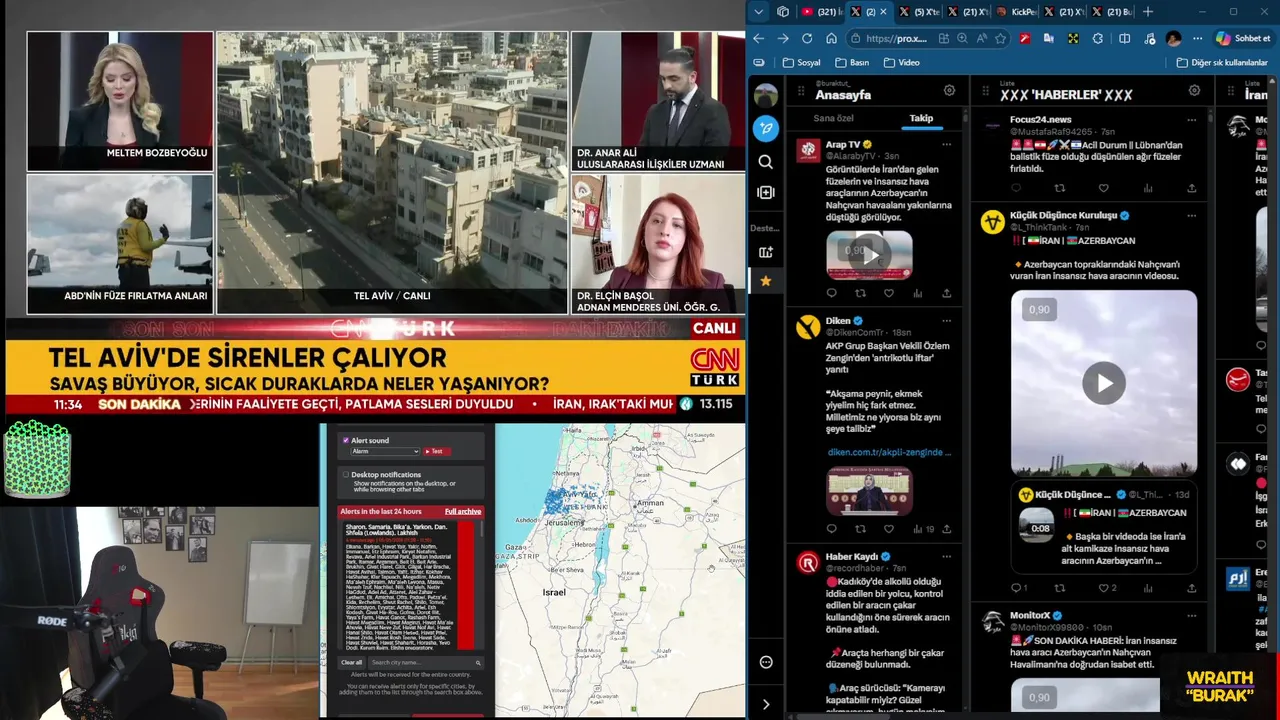Select the Sana özel timeline tab

click(834, 118)
